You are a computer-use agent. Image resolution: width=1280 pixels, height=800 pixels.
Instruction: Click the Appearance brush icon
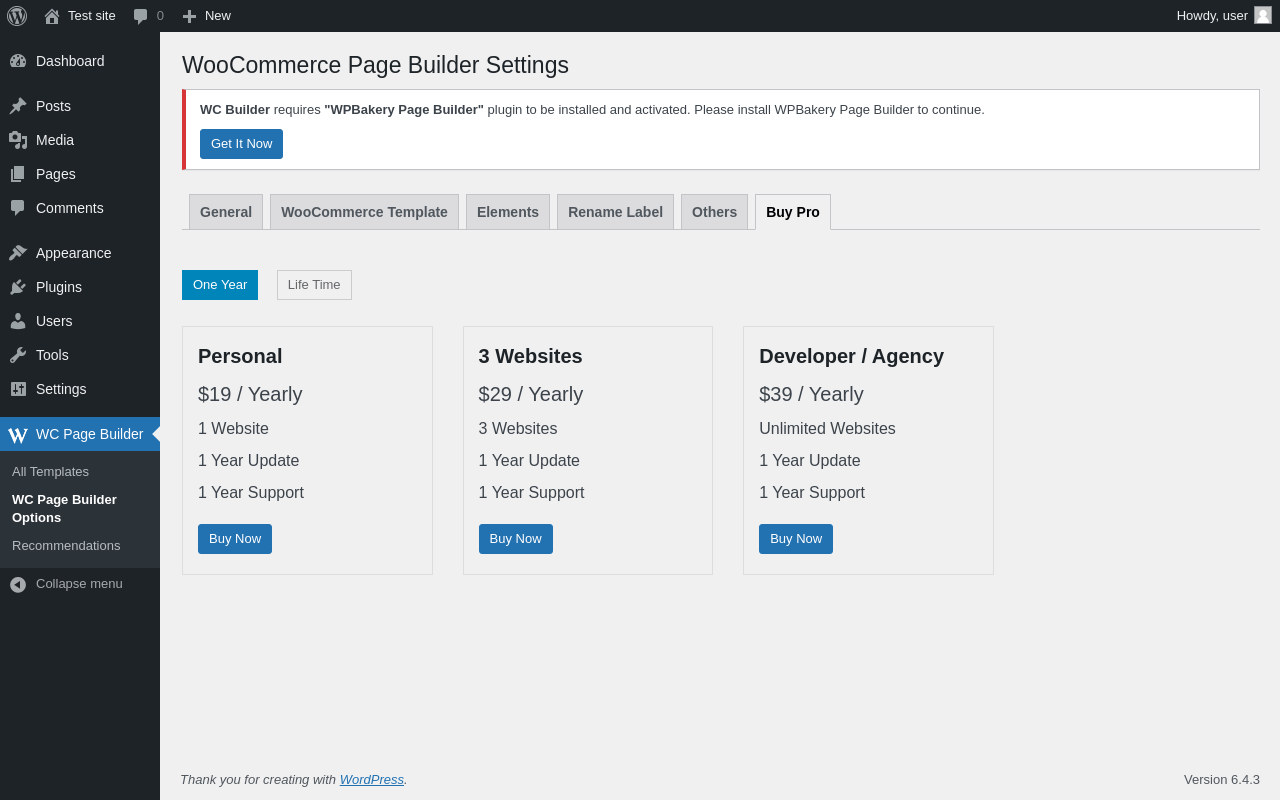tap(18, 253)
